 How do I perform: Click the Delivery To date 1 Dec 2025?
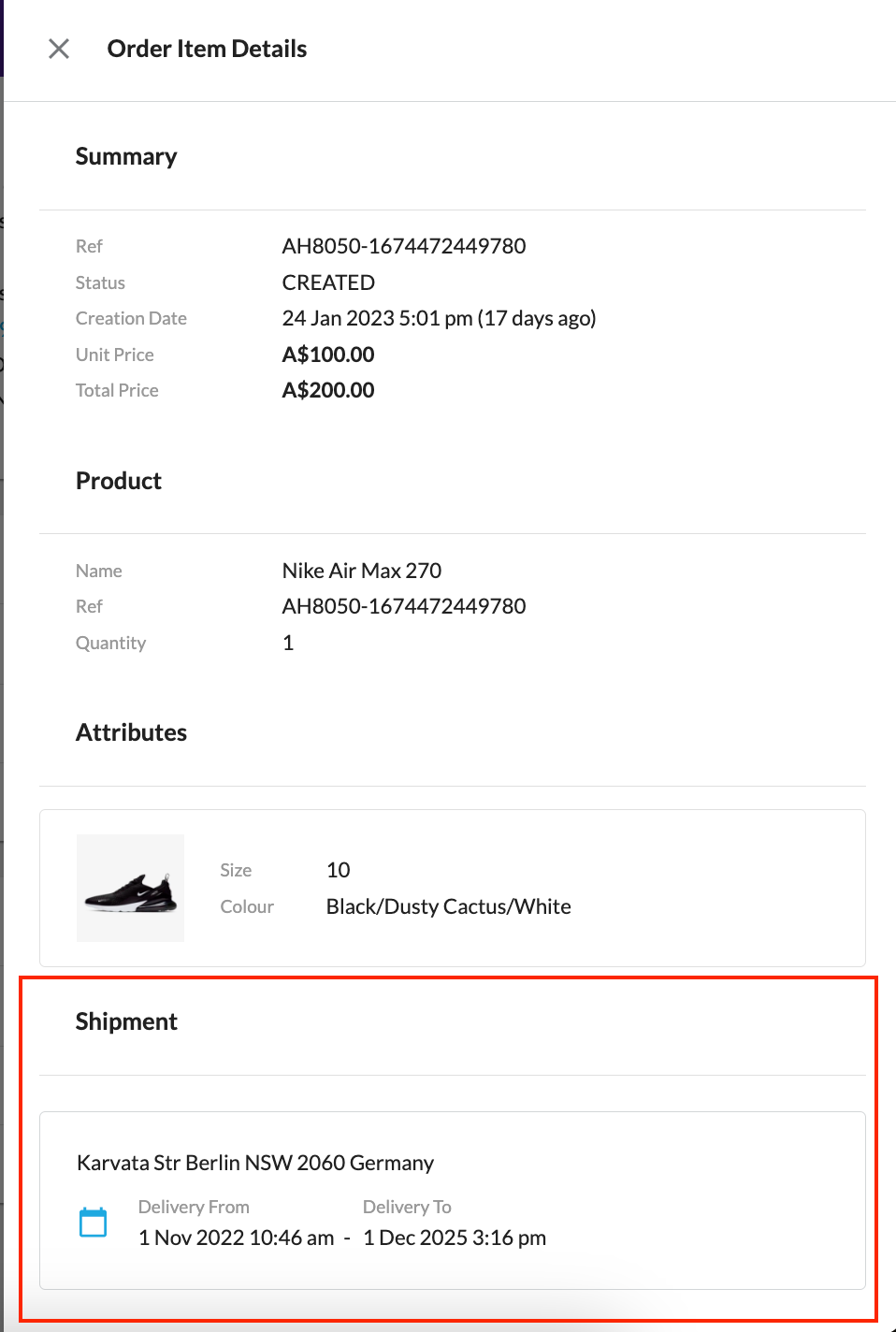[x=455, y=1238]
